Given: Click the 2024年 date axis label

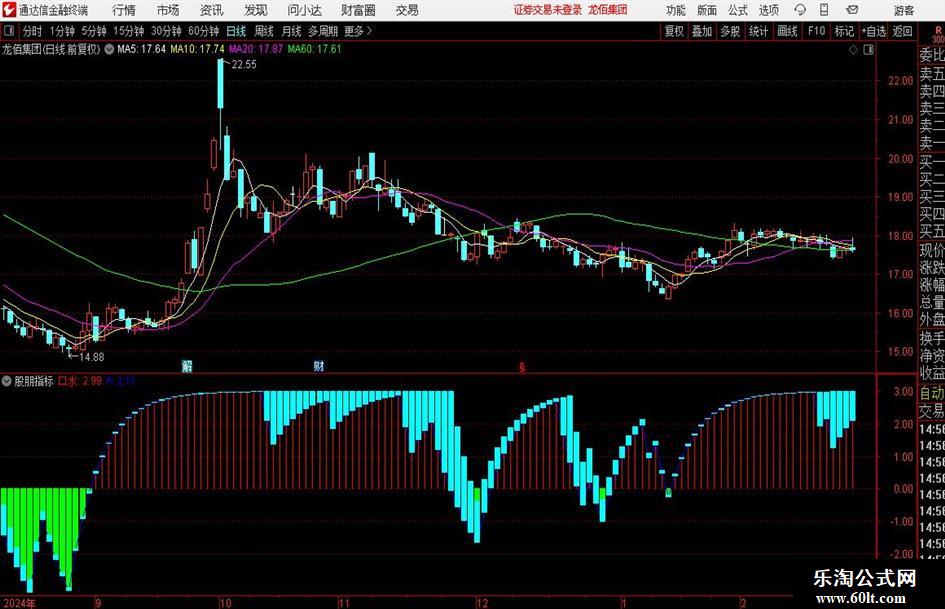Looking at the screenshot, I should pos(19,603).
